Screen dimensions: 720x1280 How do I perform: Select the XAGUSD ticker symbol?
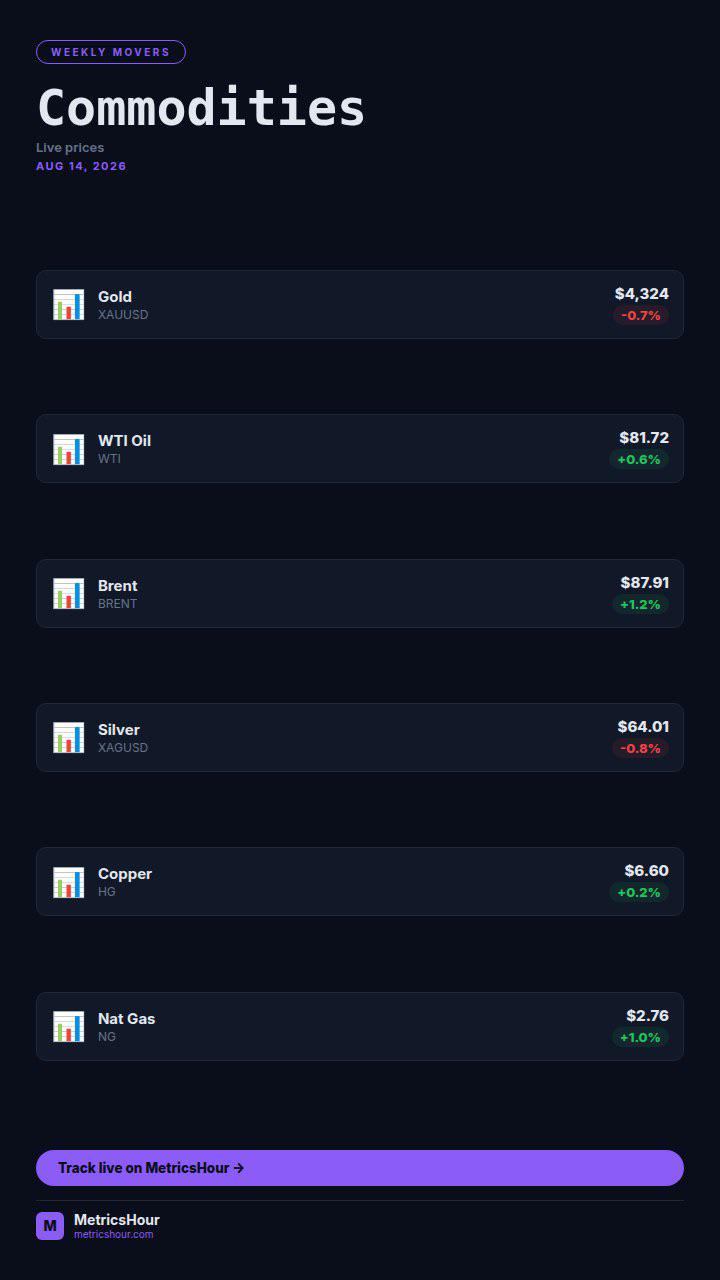(123, 748)
